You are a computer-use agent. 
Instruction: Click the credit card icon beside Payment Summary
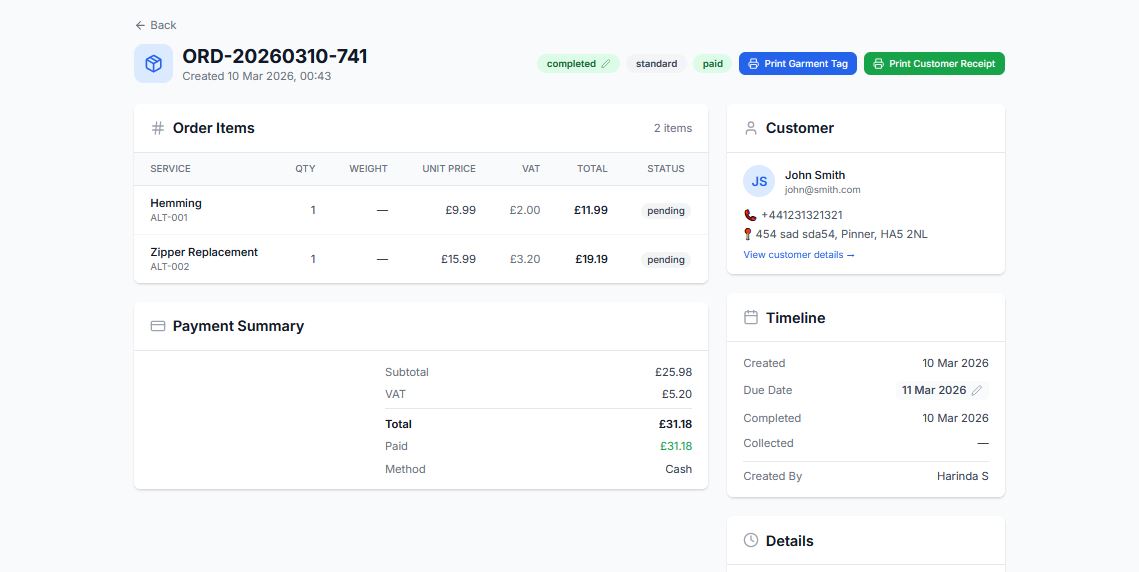point(158,326)
